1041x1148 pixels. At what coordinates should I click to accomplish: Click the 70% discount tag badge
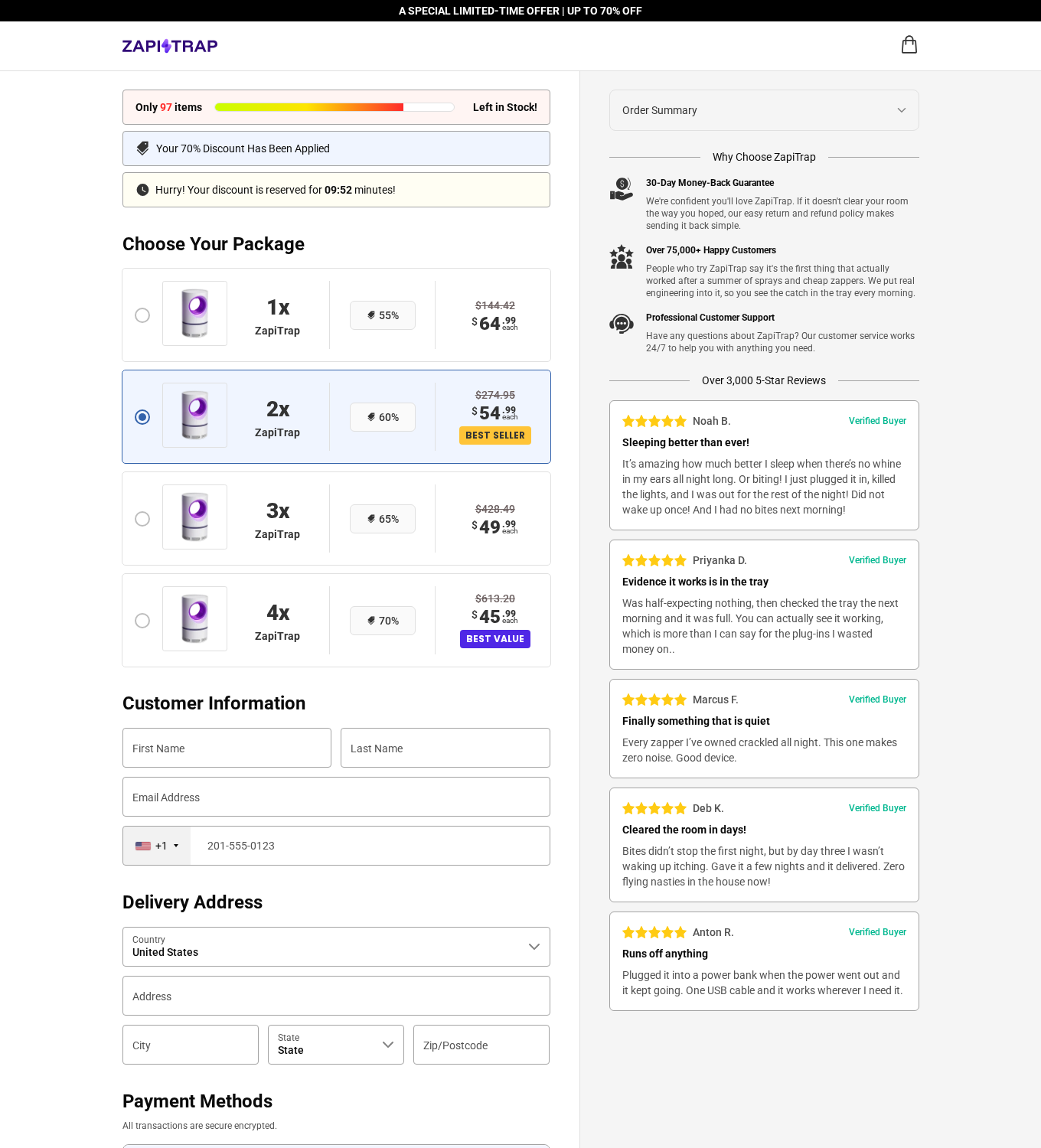pyautogui.click(x=383, y=621)
